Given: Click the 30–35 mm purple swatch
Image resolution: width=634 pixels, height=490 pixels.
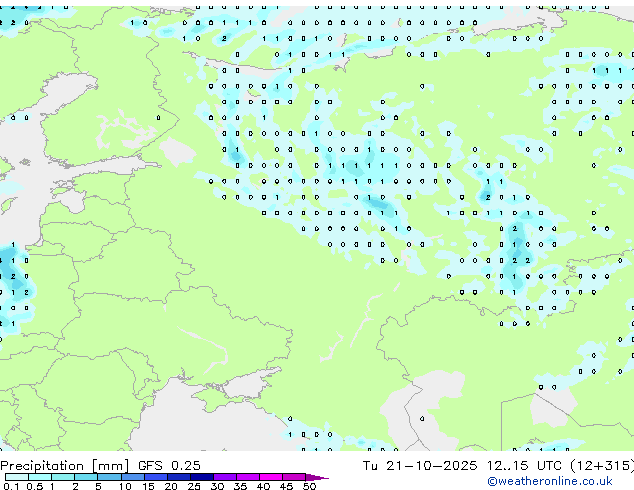Looking at the screenshot, I should [x=225, y=477].
